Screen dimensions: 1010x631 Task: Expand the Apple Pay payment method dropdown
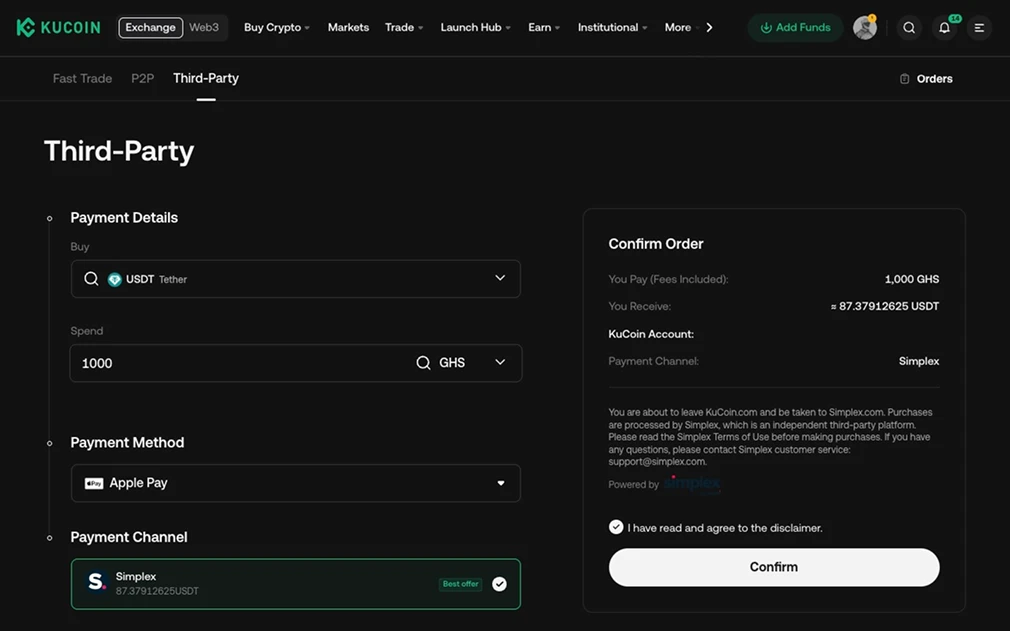(501, 483)
